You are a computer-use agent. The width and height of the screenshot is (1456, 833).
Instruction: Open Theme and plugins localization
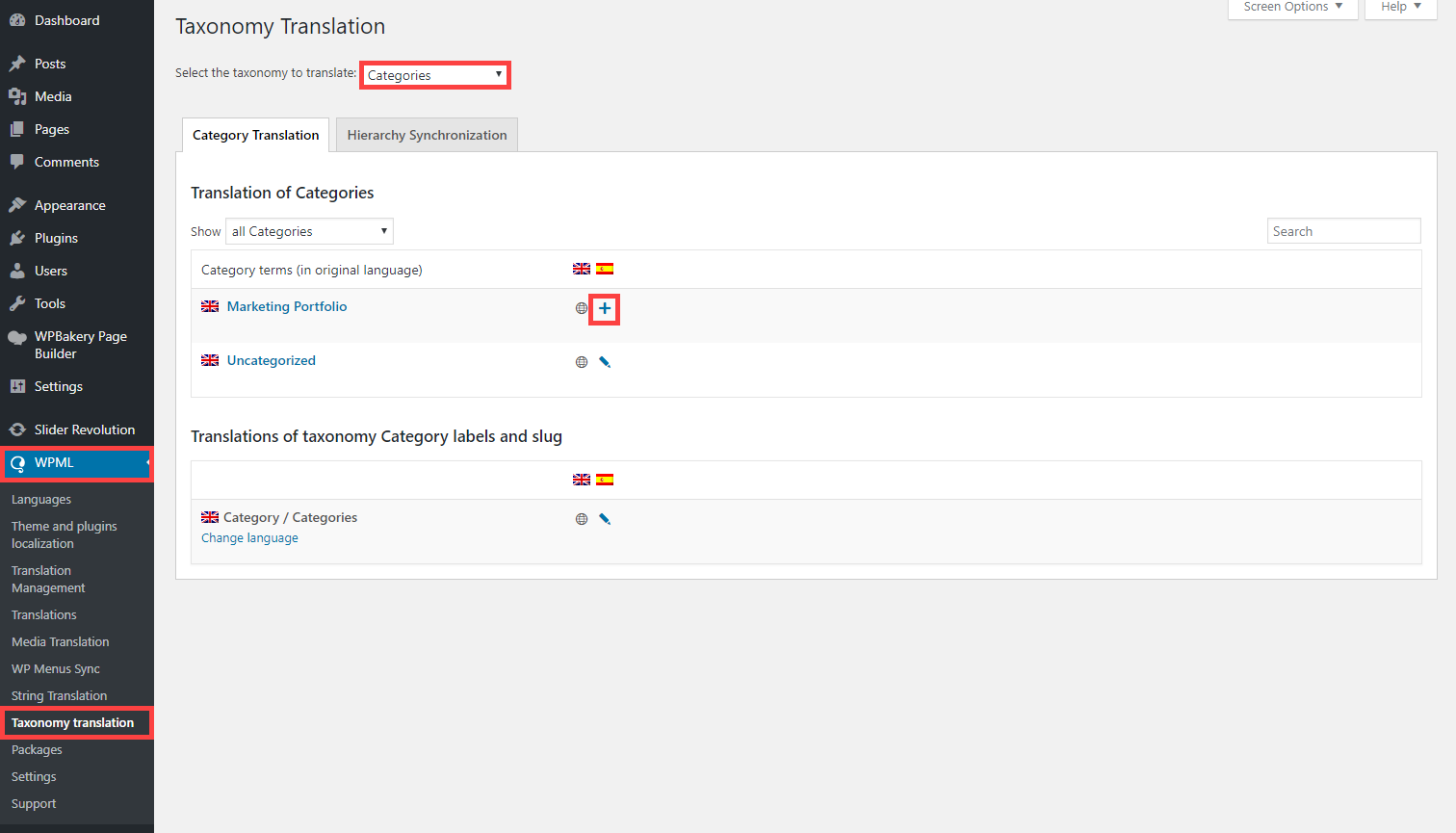point(65,535)
